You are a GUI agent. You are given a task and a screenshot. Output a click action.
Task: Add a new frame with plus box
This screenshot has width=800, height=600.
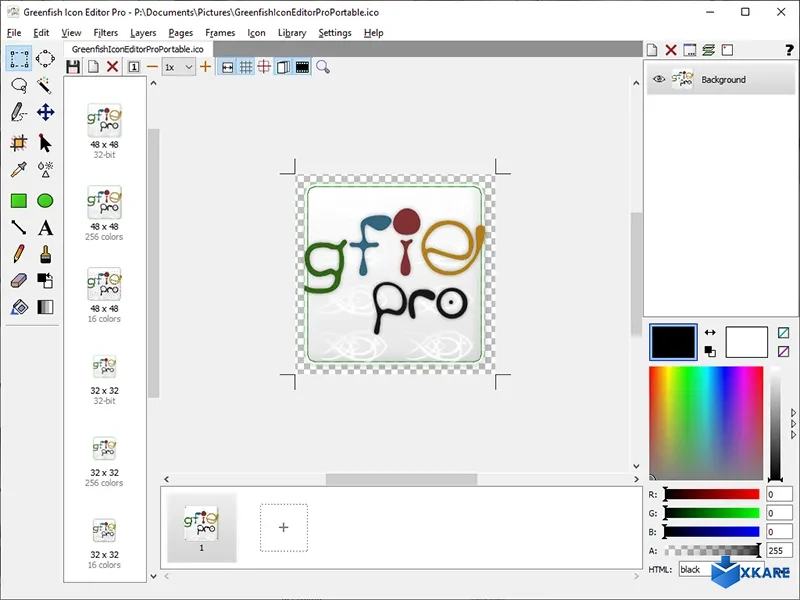click(x=284, y=528)
